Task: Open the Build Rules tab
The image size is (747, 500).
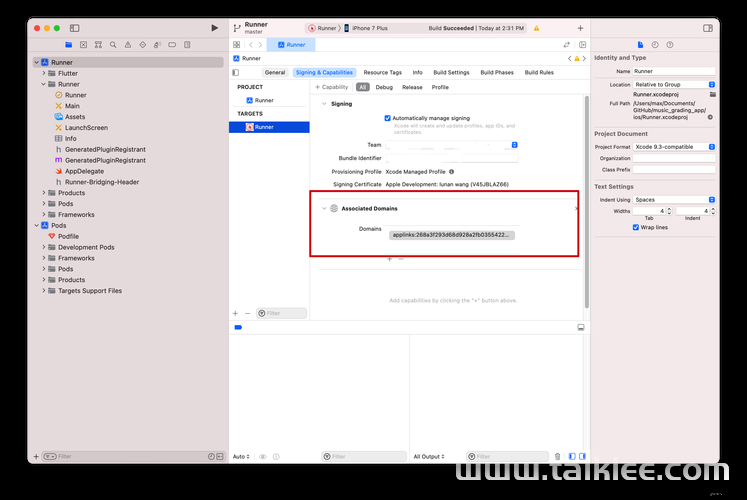Action: [539, 72]
